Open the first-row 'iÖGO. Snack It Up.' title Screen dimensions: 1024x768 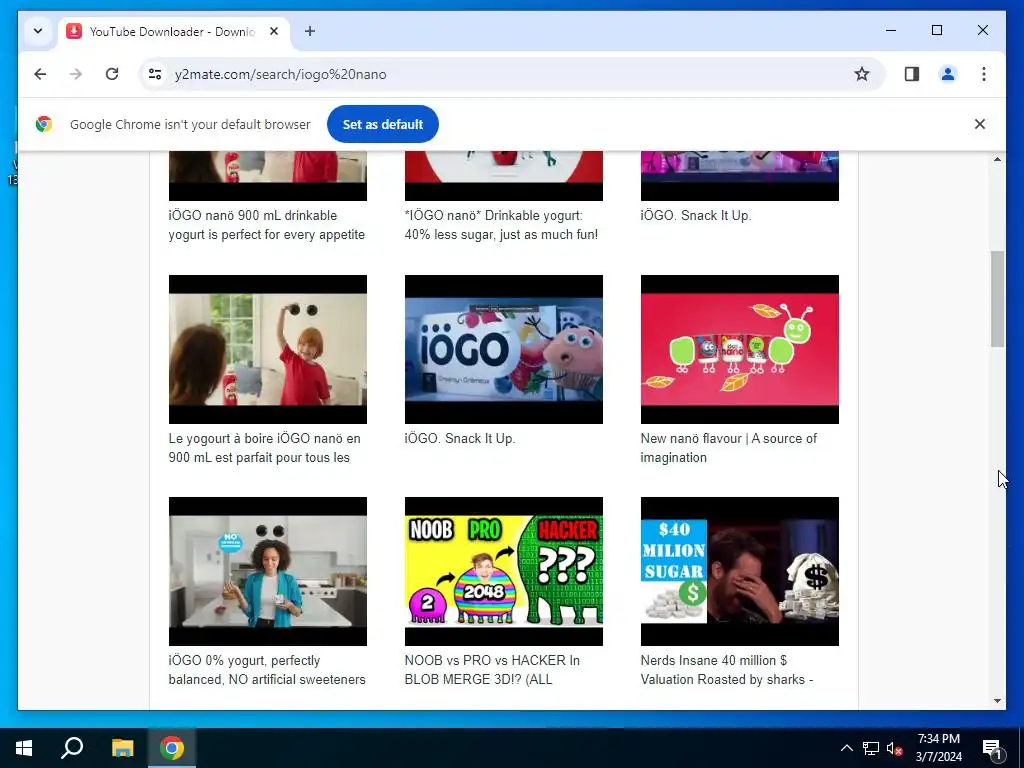click(x=696, y=216)
